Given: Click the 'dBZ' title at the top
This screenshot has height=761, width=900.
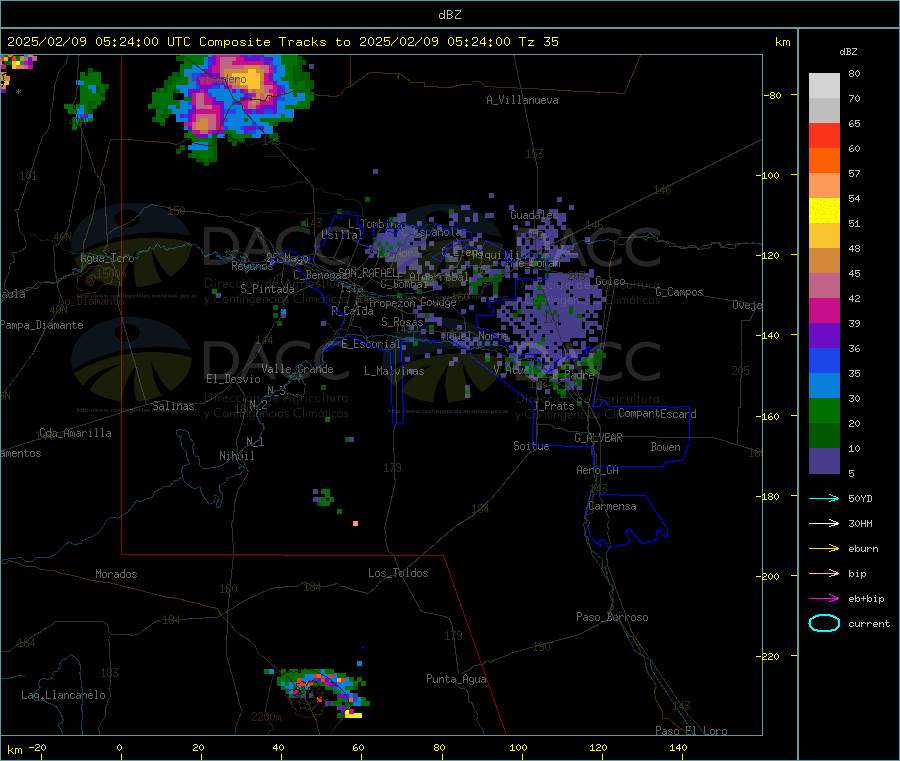Looking at the screenshot, I should point(449,15).
